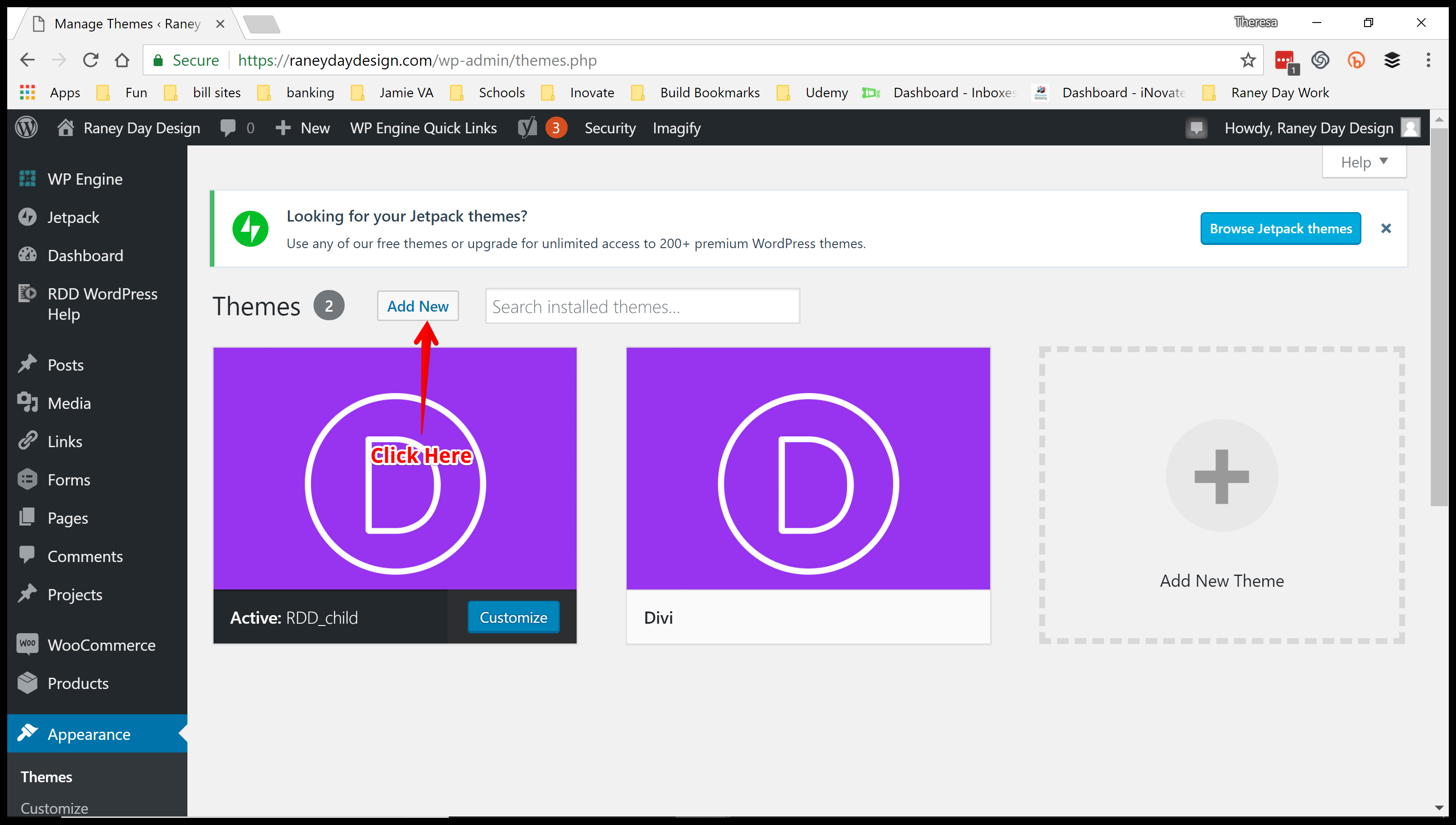Open RDD WordPress Help menu item
This screenshot has width=1456, height=825.
pos(97,304)
